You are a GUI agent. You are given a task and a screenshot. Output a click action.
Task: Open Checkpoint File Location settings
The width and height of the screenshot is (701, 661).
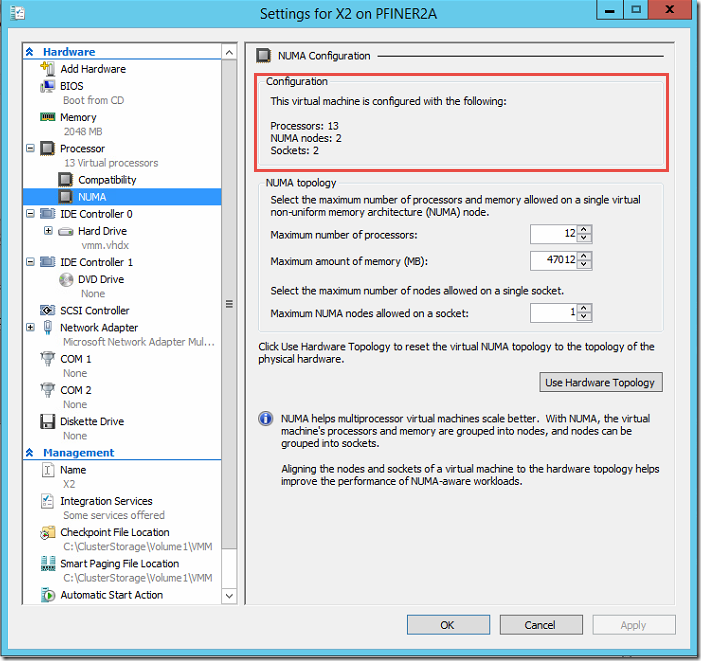click(115, 532)
